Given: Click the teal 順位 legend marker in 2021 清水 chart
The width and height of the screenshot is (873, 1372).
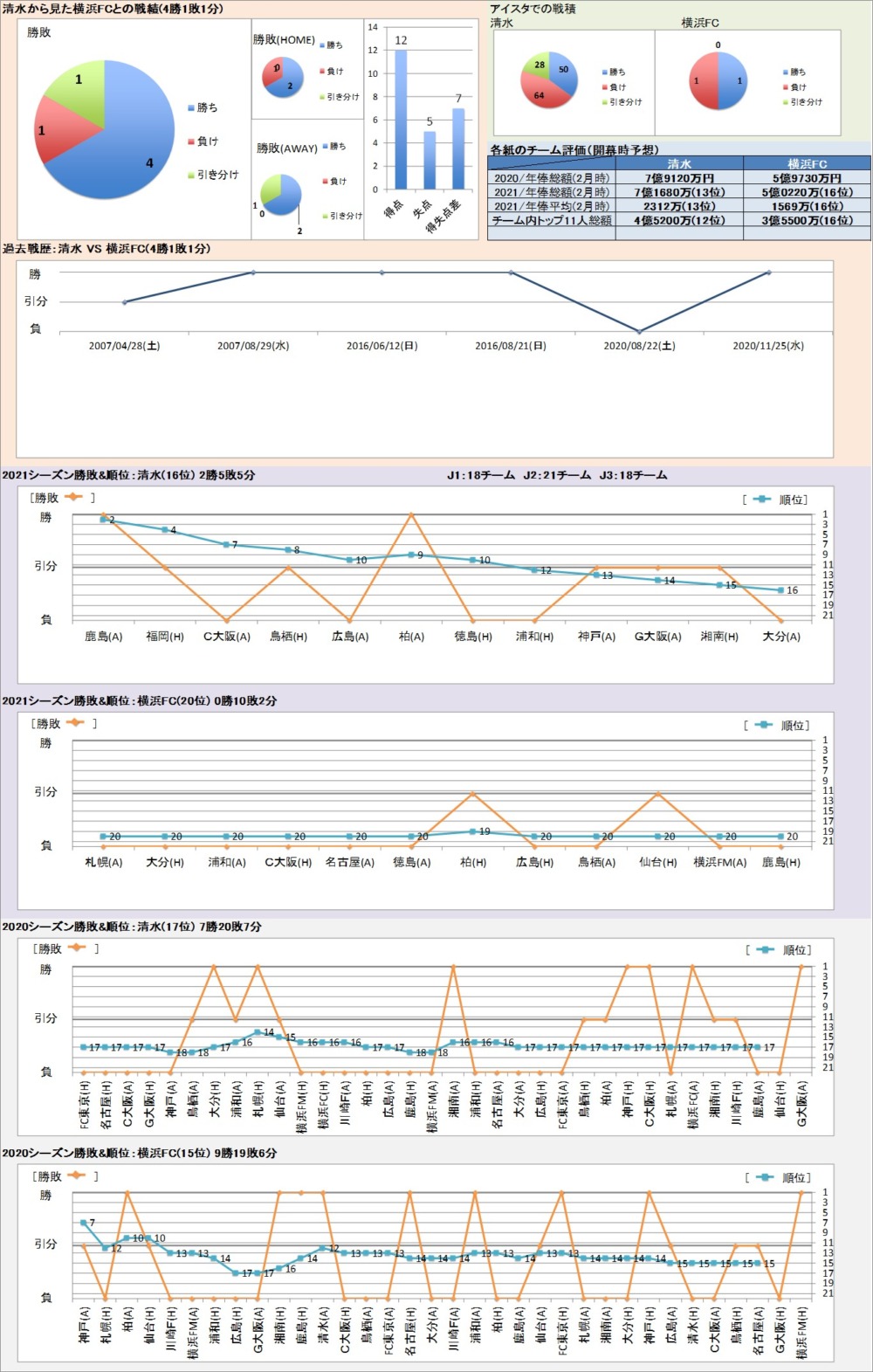Looking at the screenshot, I should click(761, 500).
